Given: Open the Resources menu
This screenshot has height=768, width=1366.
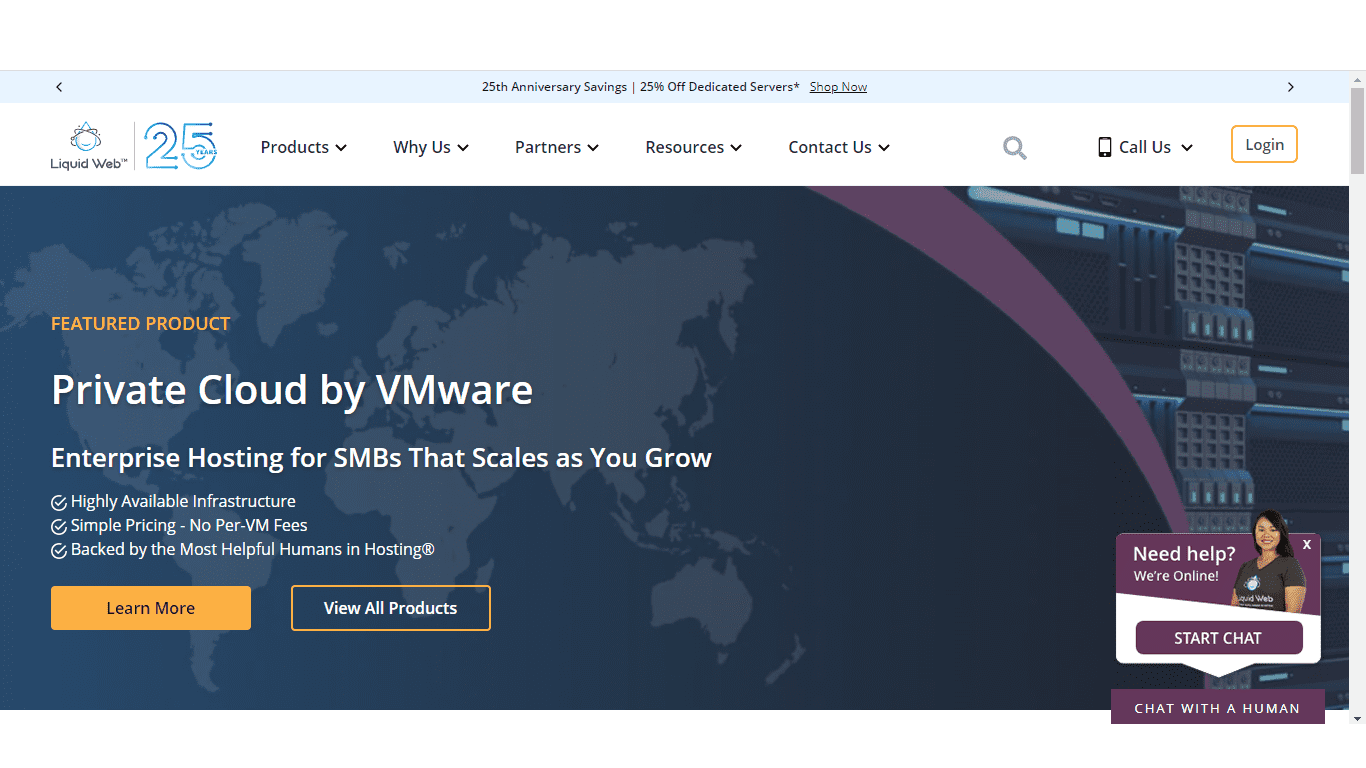Looking at the screenshot, I should pos(694,147).
